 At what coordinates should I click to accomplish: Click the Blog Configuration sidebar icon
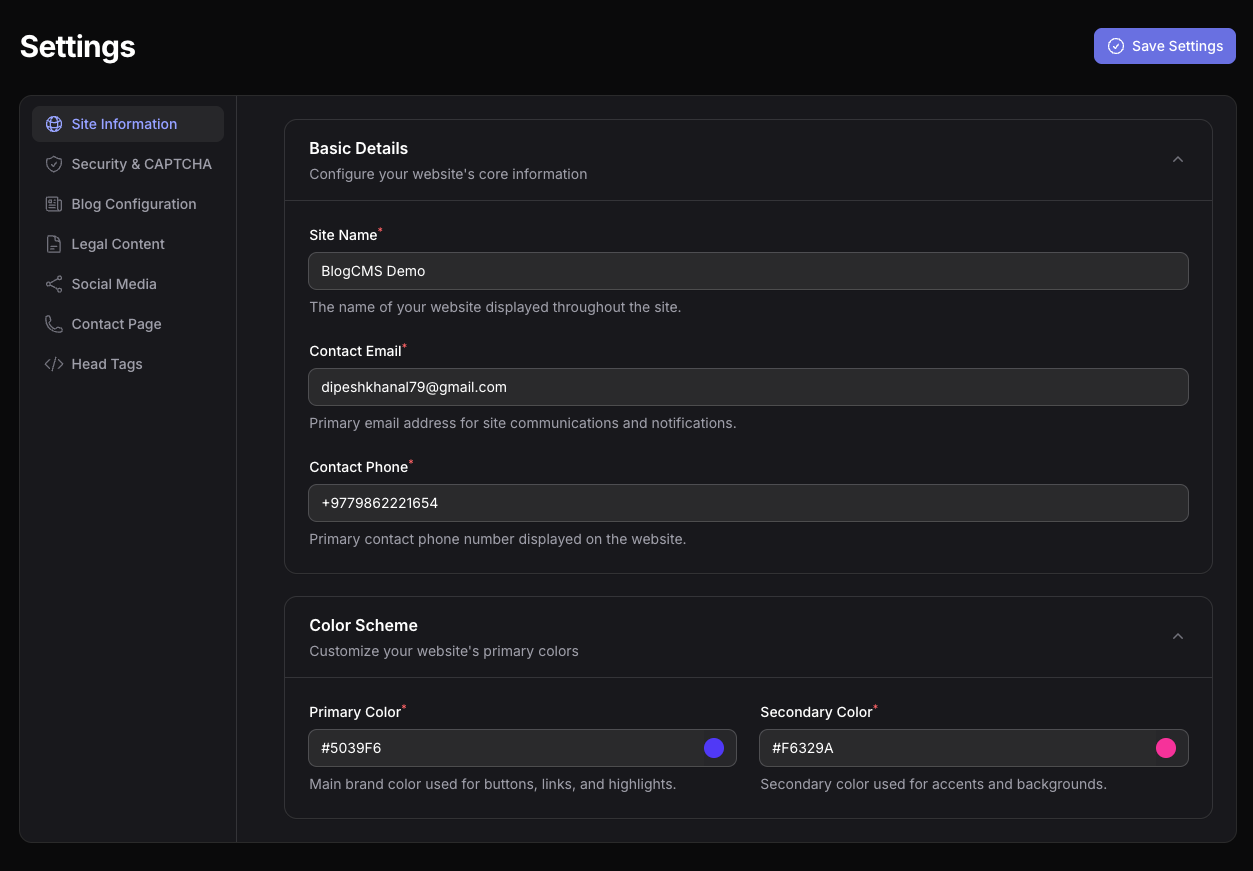(54, 203)
